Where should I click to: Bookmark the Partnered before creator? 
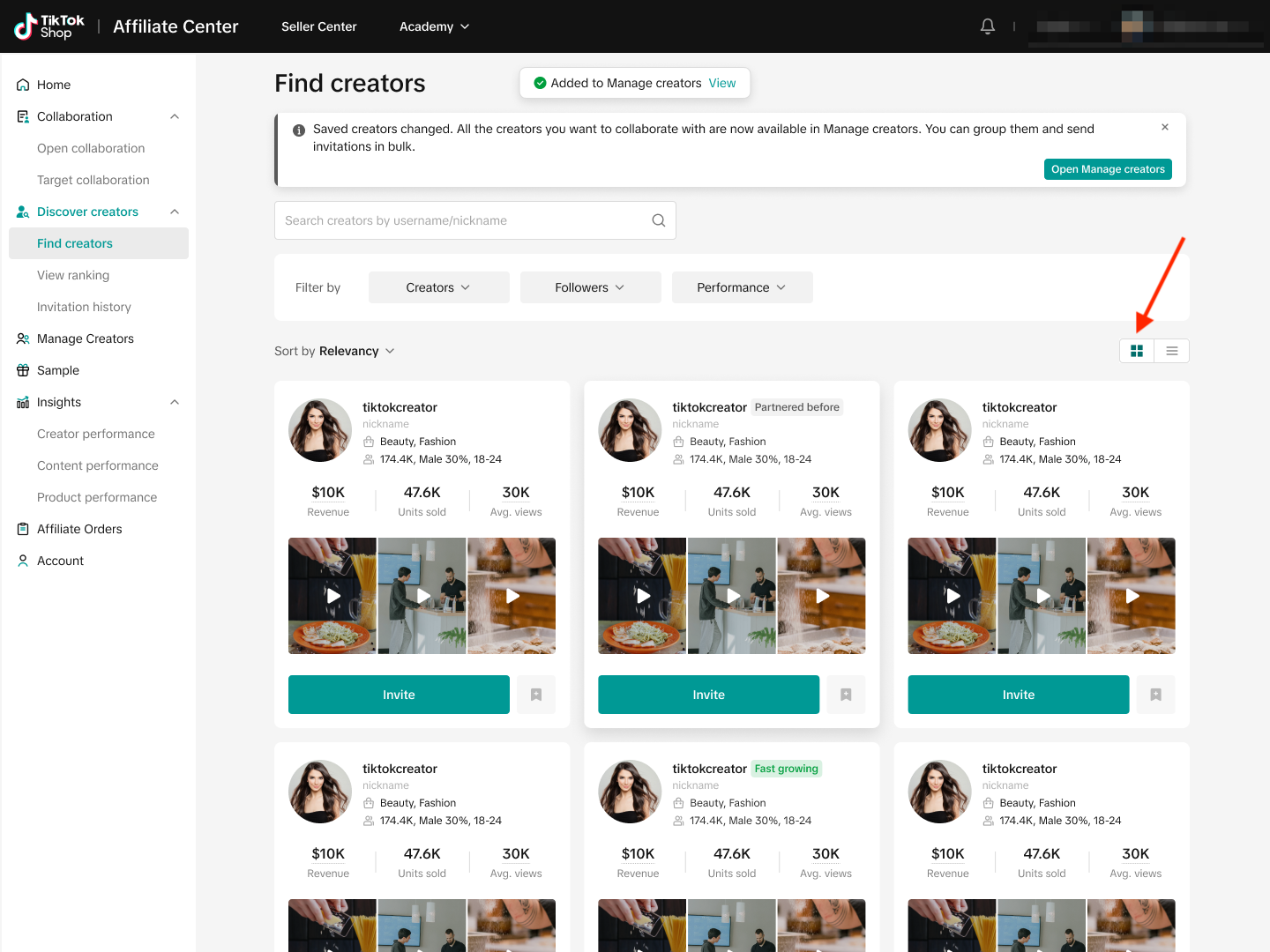coord(846,695)
